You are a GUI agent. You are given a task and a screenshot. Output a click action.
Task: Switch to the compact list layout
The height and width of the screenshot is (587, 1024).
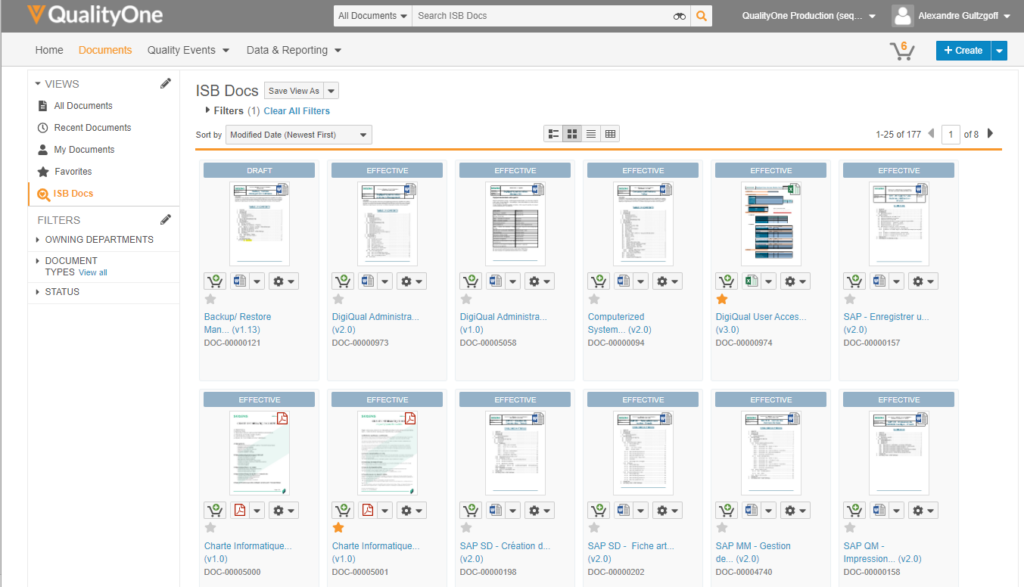pos(591,134)
